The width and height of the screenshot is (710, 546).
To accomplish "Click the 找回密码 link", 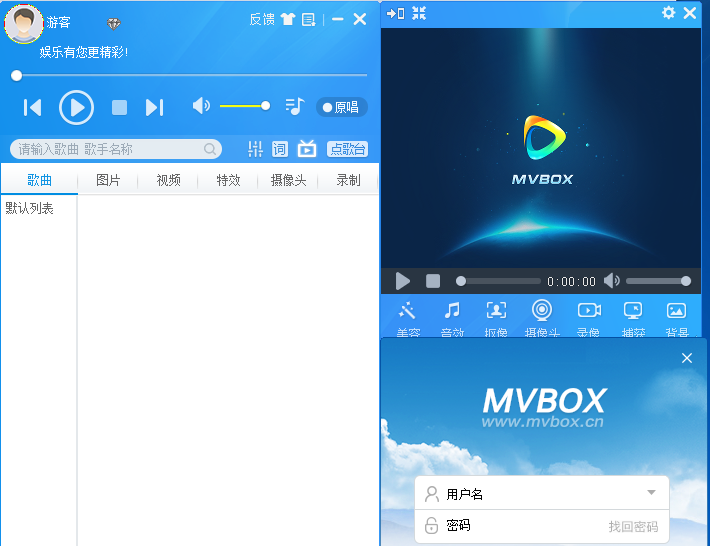I will tap(633, 527).
